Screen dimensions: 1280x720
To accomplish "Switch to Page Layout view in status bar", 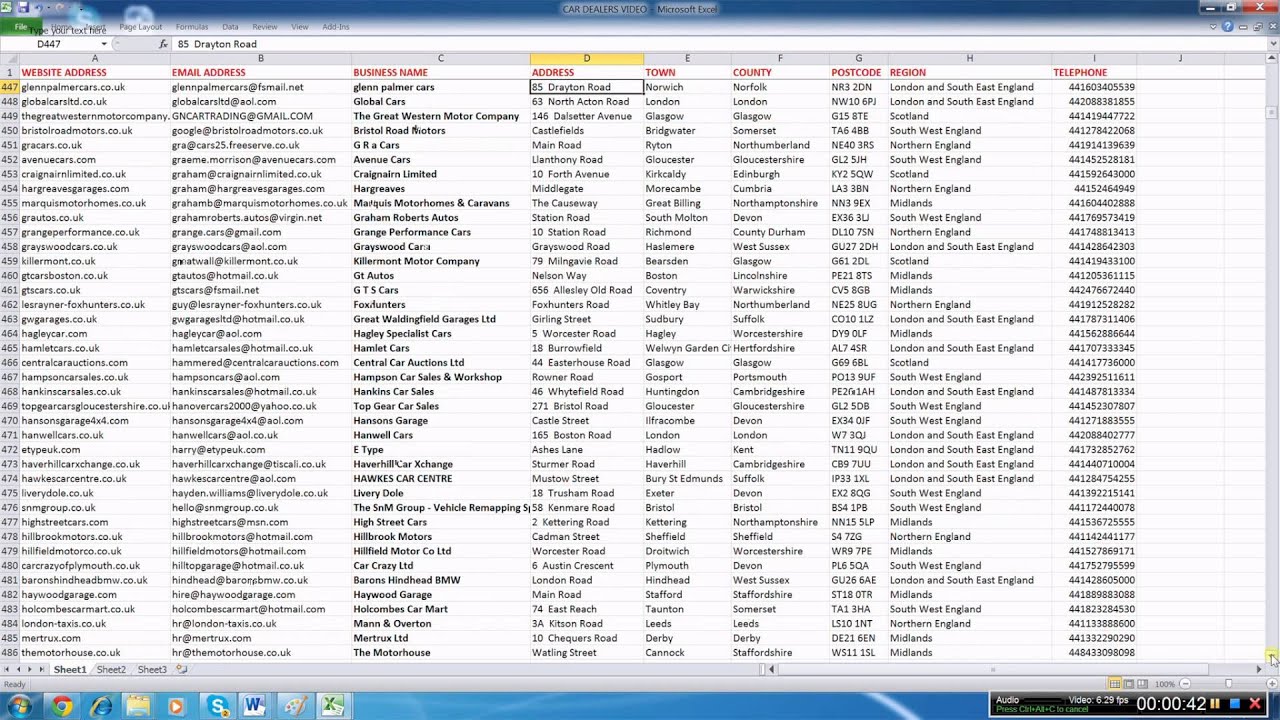I will tap(1128, 684).
